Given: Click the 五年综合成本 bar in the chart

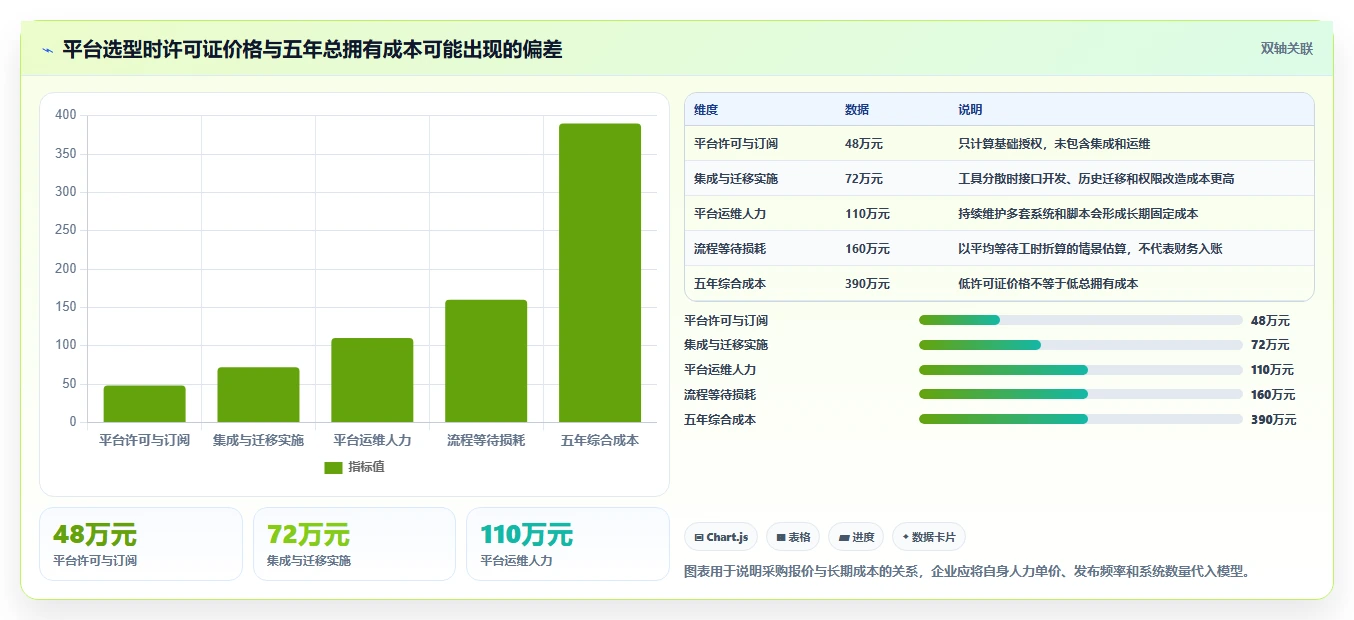Looking at the screenshot, I should pyautogui.click(x=600, y=273).
